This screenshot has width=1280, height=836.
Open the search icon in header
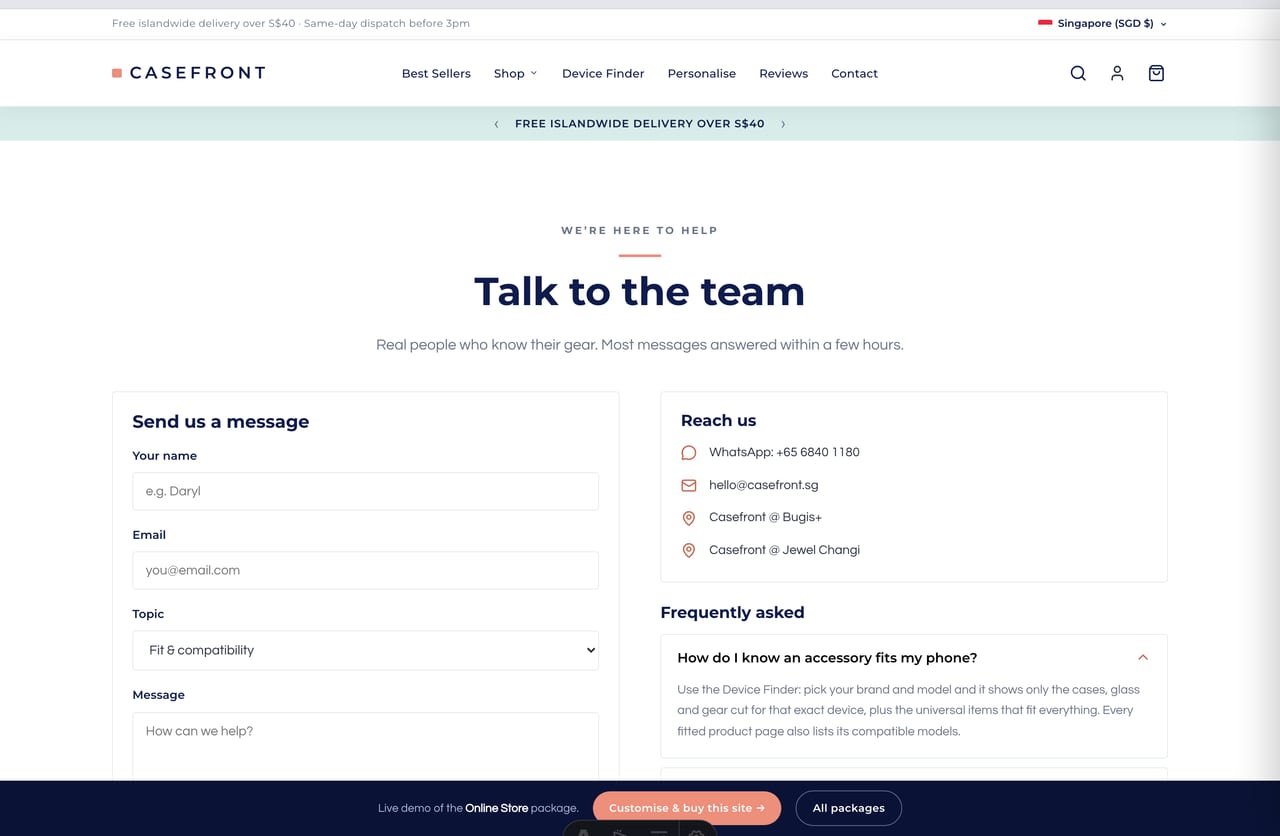pyautogui.click(x=1078, y=73)
